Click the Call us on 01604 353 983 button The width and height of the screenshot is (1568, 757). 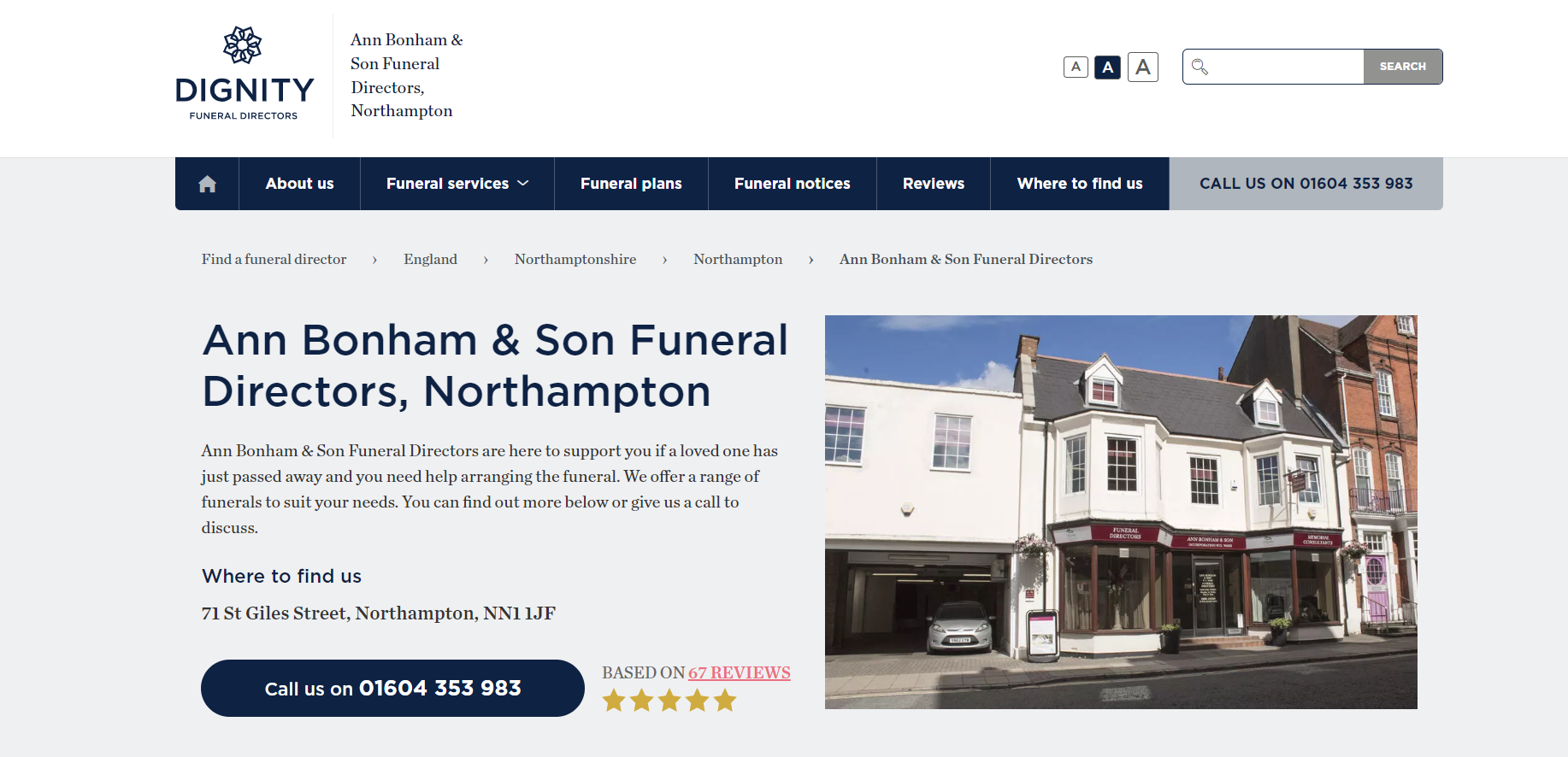point(392,688)
